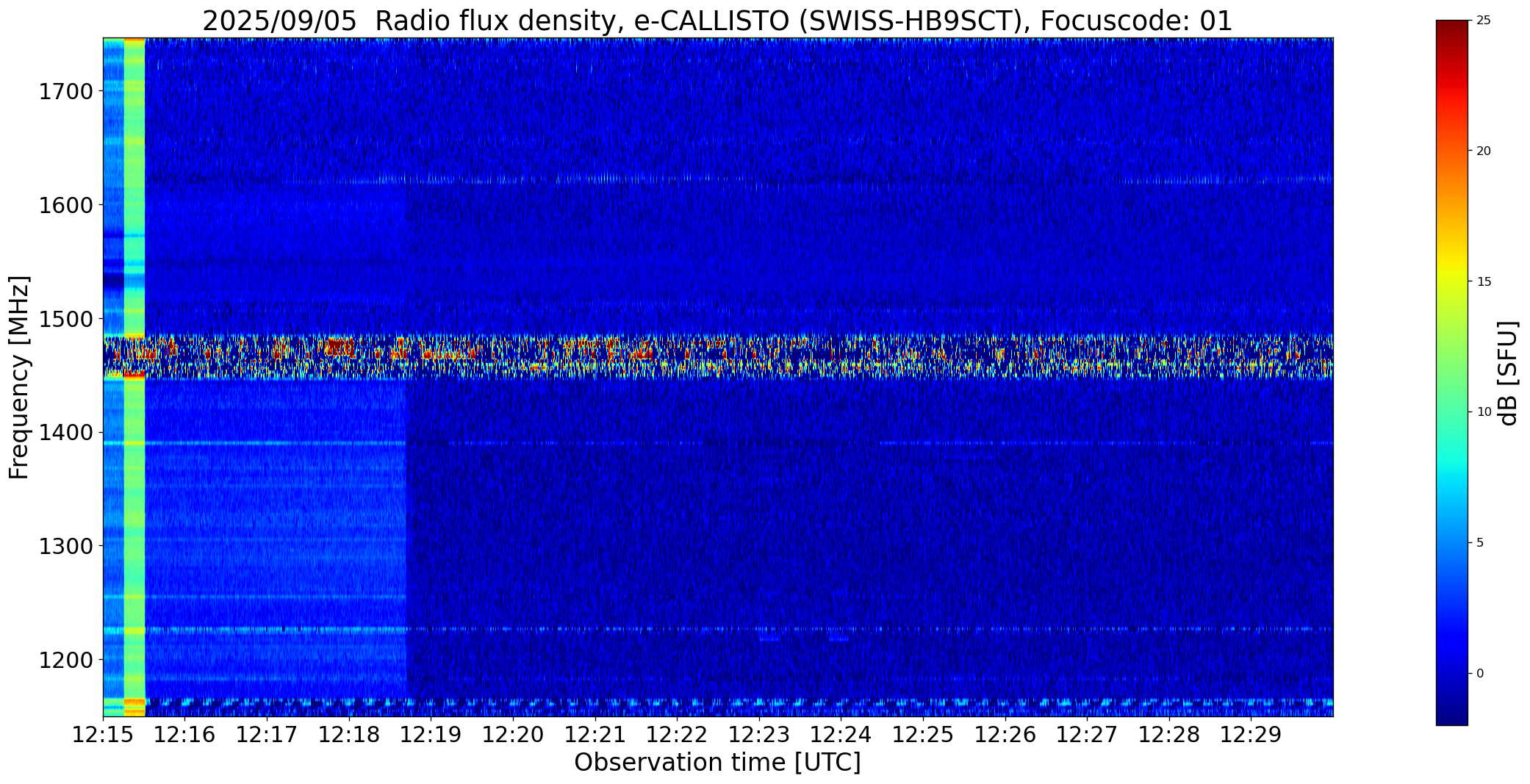Click the 12:25 time tick label
Image resolution: width=1530 pixels, height=784 pixels.
pyautogui.click(x=924, y=734)
